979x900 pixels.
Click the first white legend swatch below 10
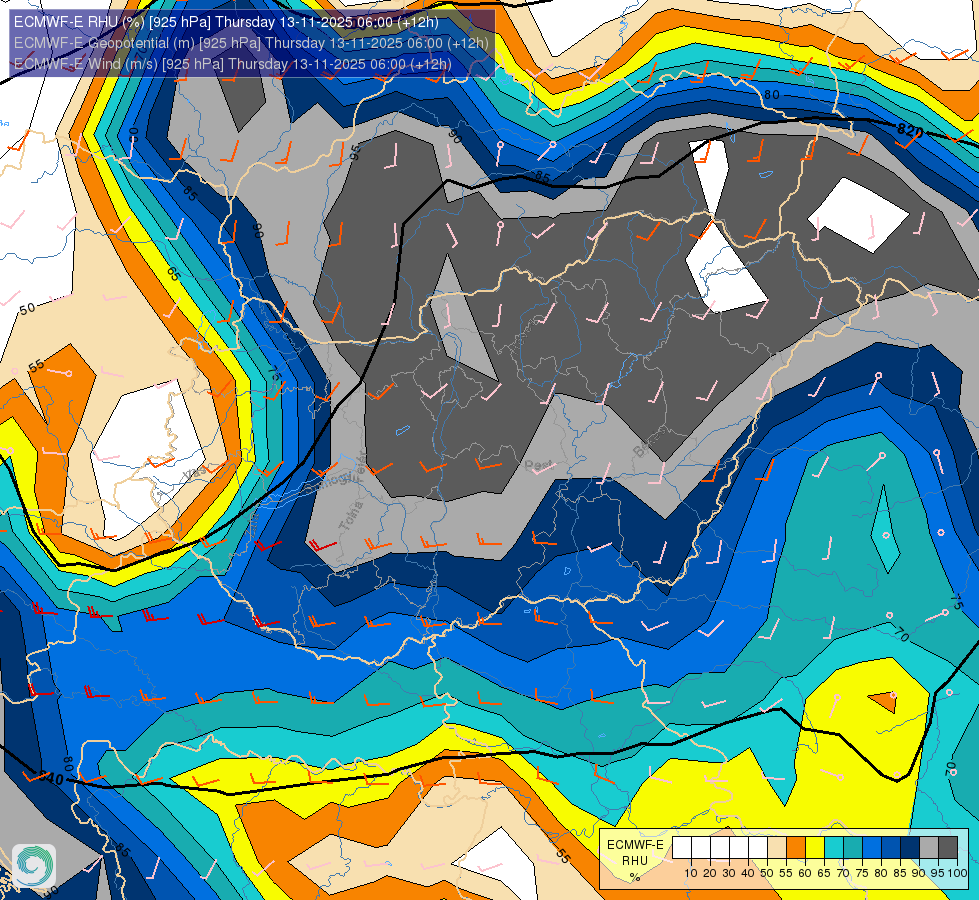tap(682, 848)
